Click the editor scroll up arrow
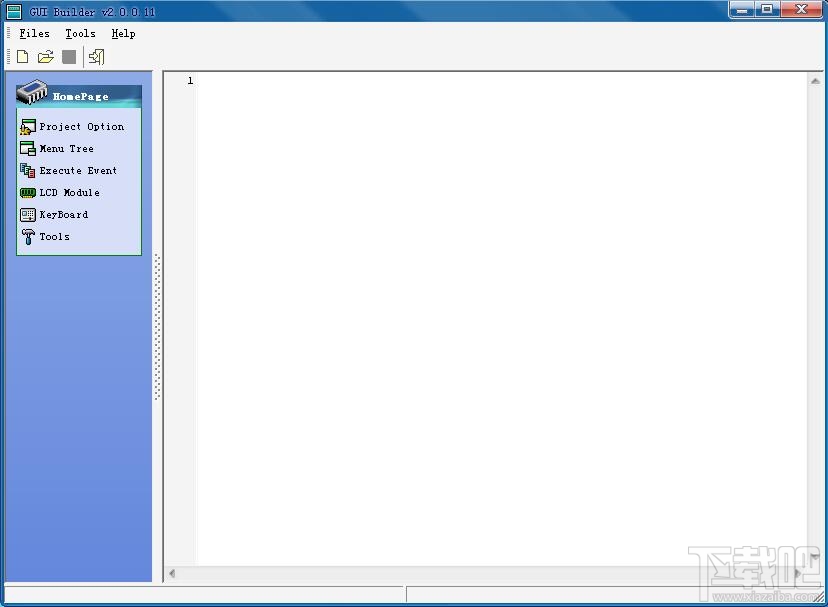The width and height of the screenshot is (828, 607). (x=815, y=81)
